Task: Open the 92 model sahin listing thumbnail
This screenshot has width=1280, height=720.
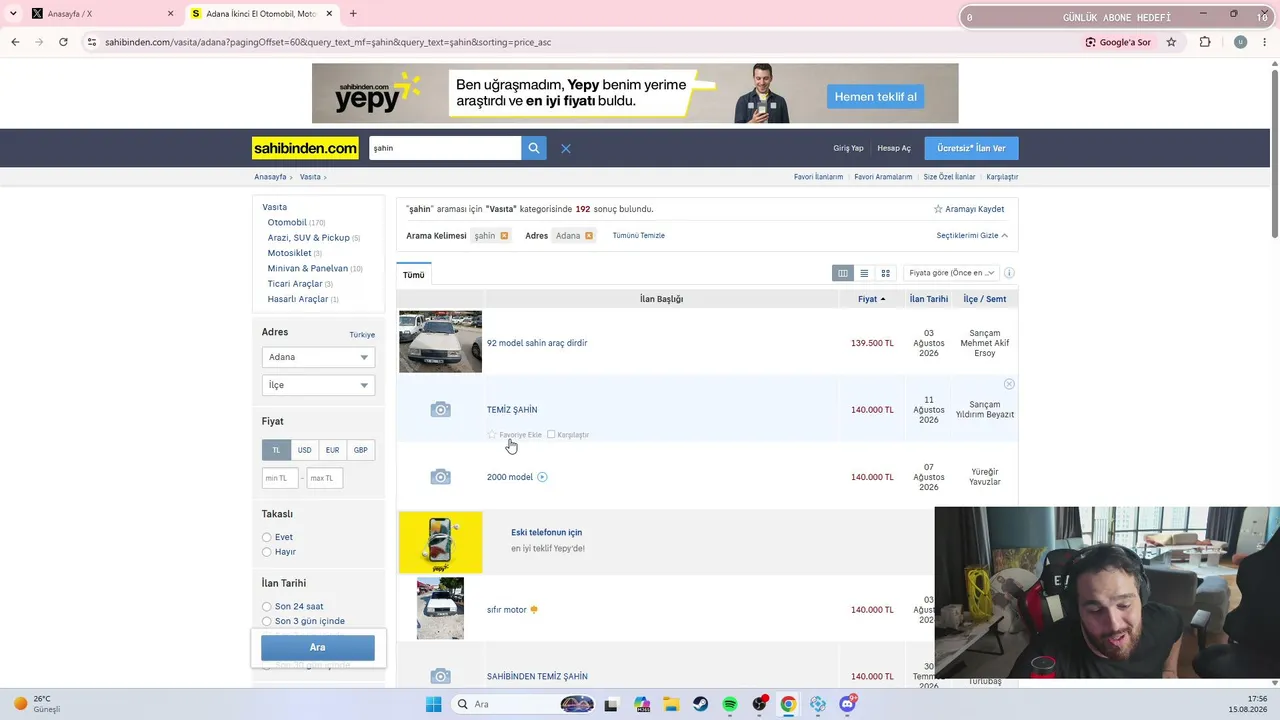Action: pyautogui.click(x=440, y=342)
